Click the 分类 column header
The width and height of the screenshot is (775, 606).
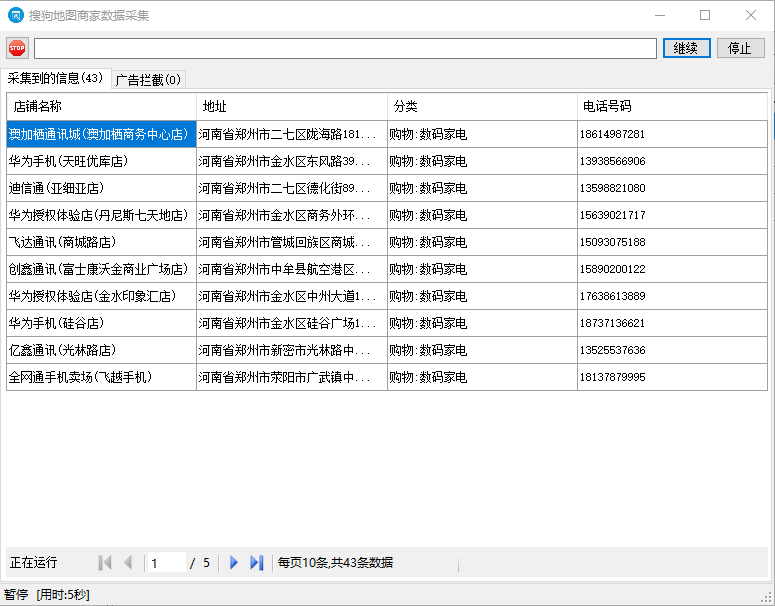482,106
